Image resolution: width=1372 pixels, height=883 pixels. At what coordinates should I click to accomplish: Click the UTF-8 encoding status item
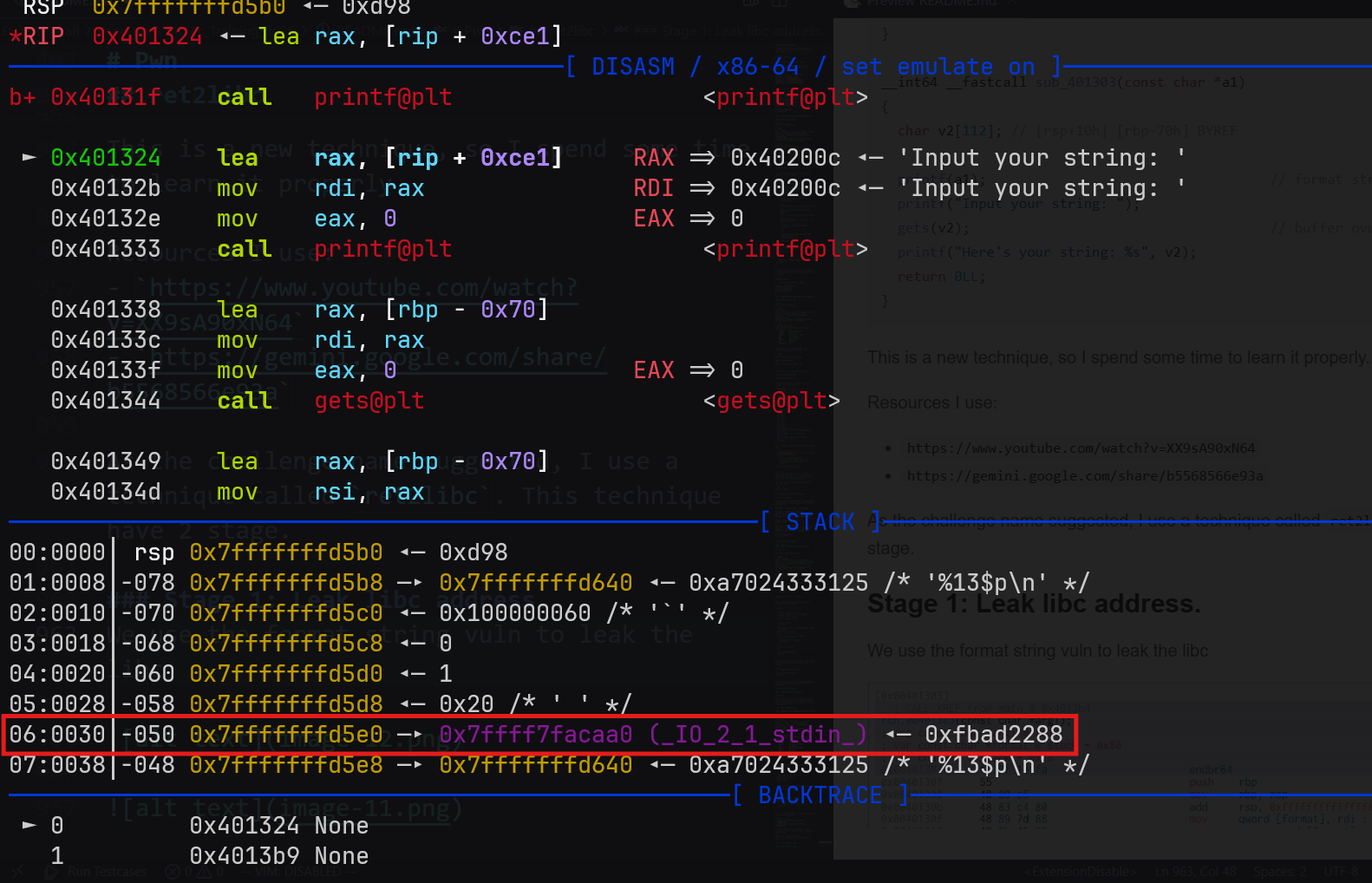pyautogui.click(x=1341, y=872)
